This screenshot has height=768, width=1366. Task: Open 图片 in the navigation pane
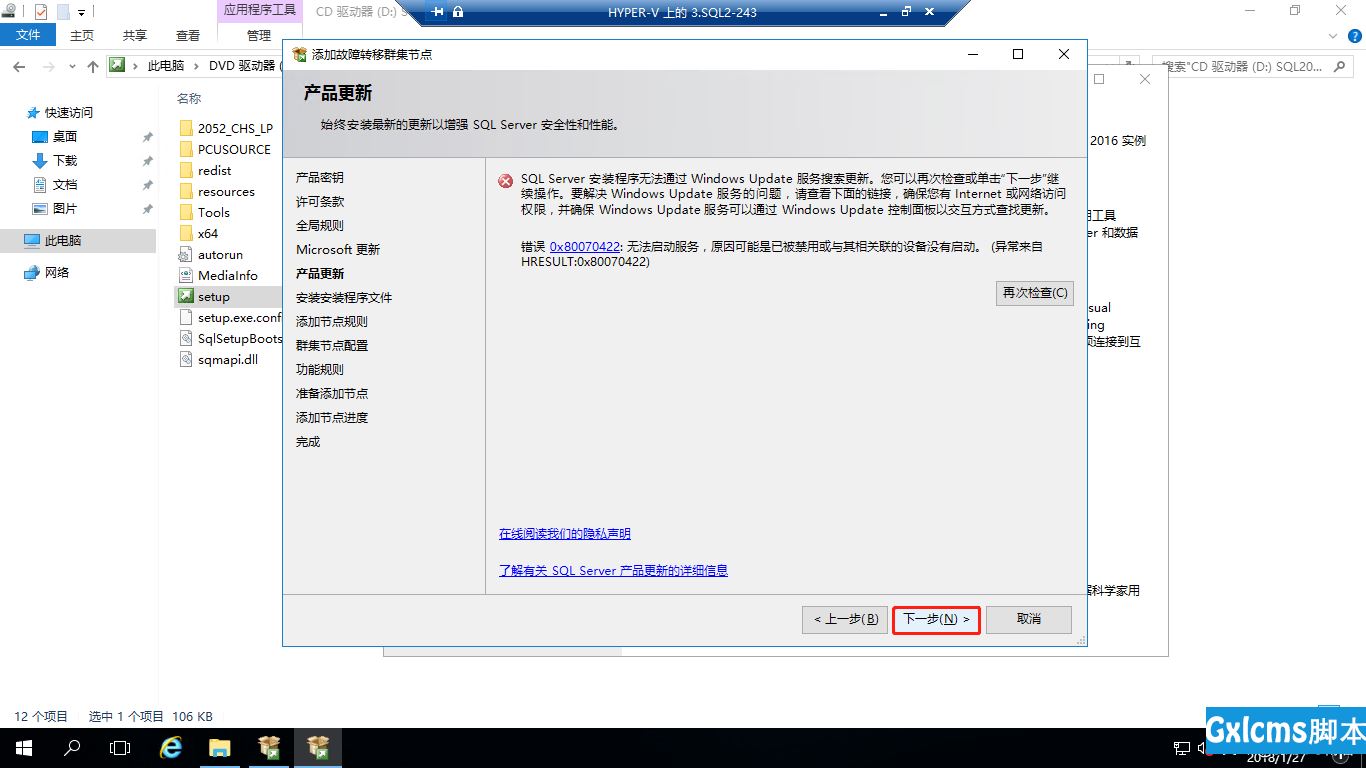[65, 209]
